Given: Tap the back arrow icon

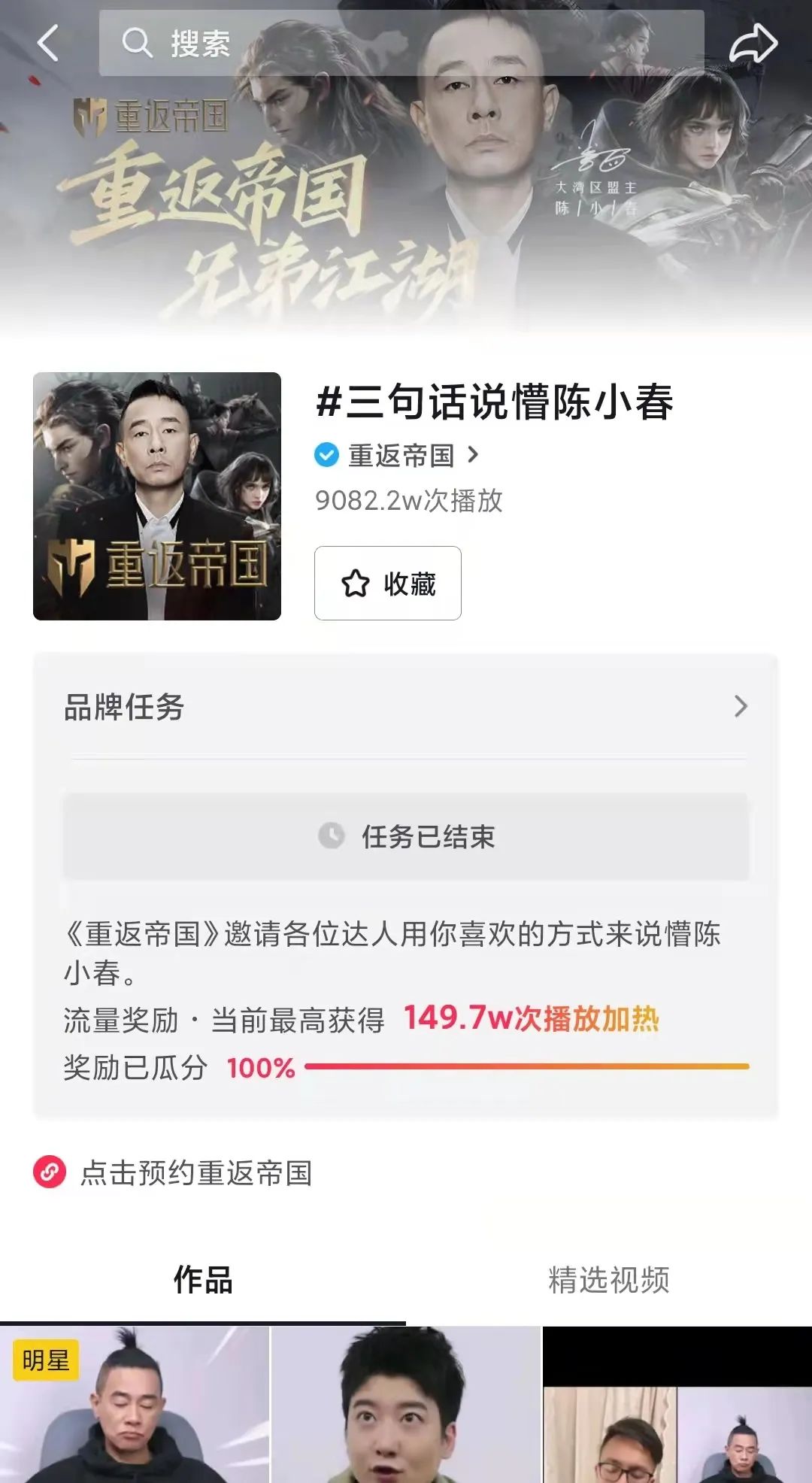Looking at the screenshot, I should coord(48,43).
